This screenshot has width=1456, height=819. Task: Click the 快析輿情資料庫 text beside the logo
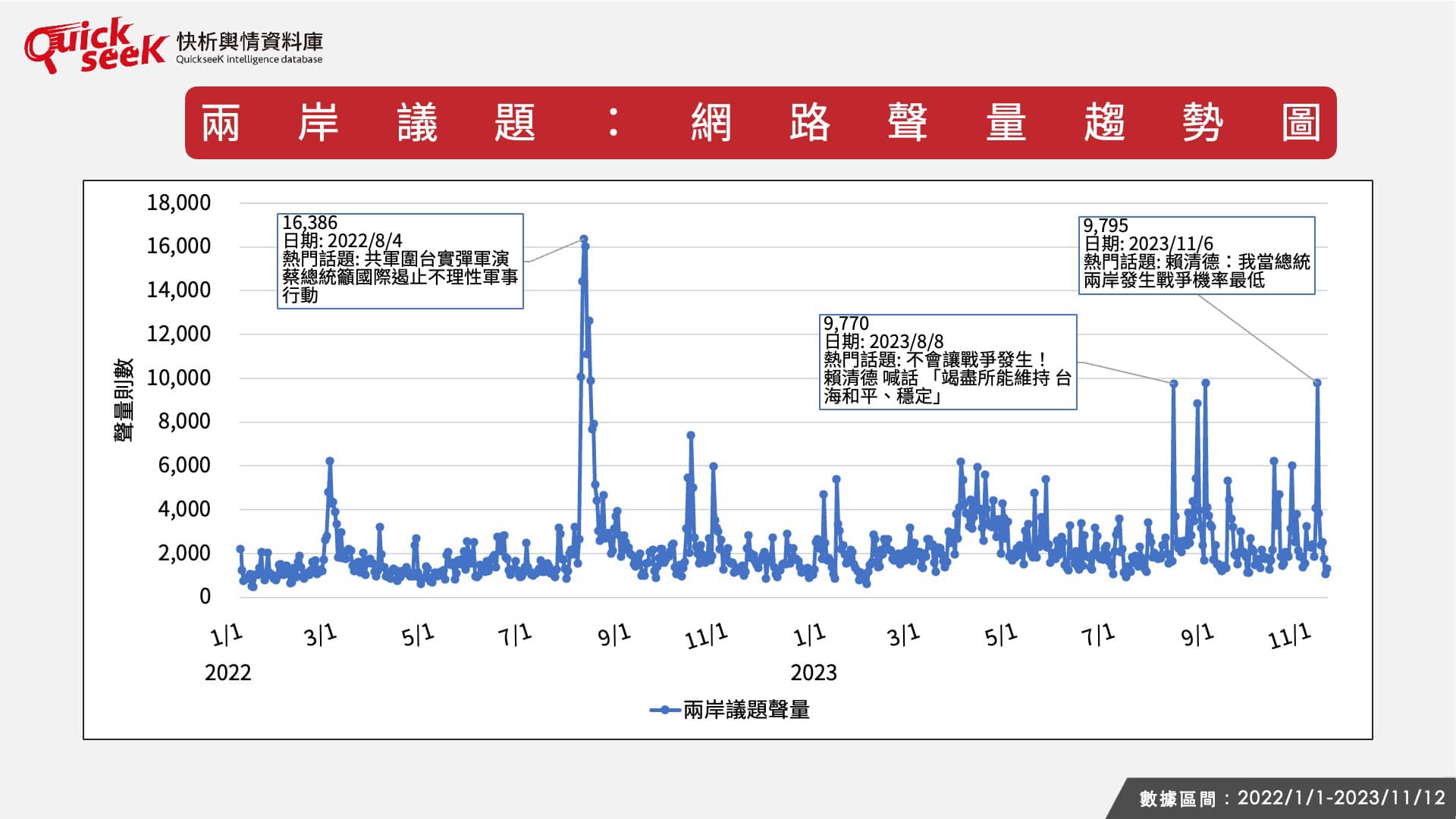tap(249, 41)
